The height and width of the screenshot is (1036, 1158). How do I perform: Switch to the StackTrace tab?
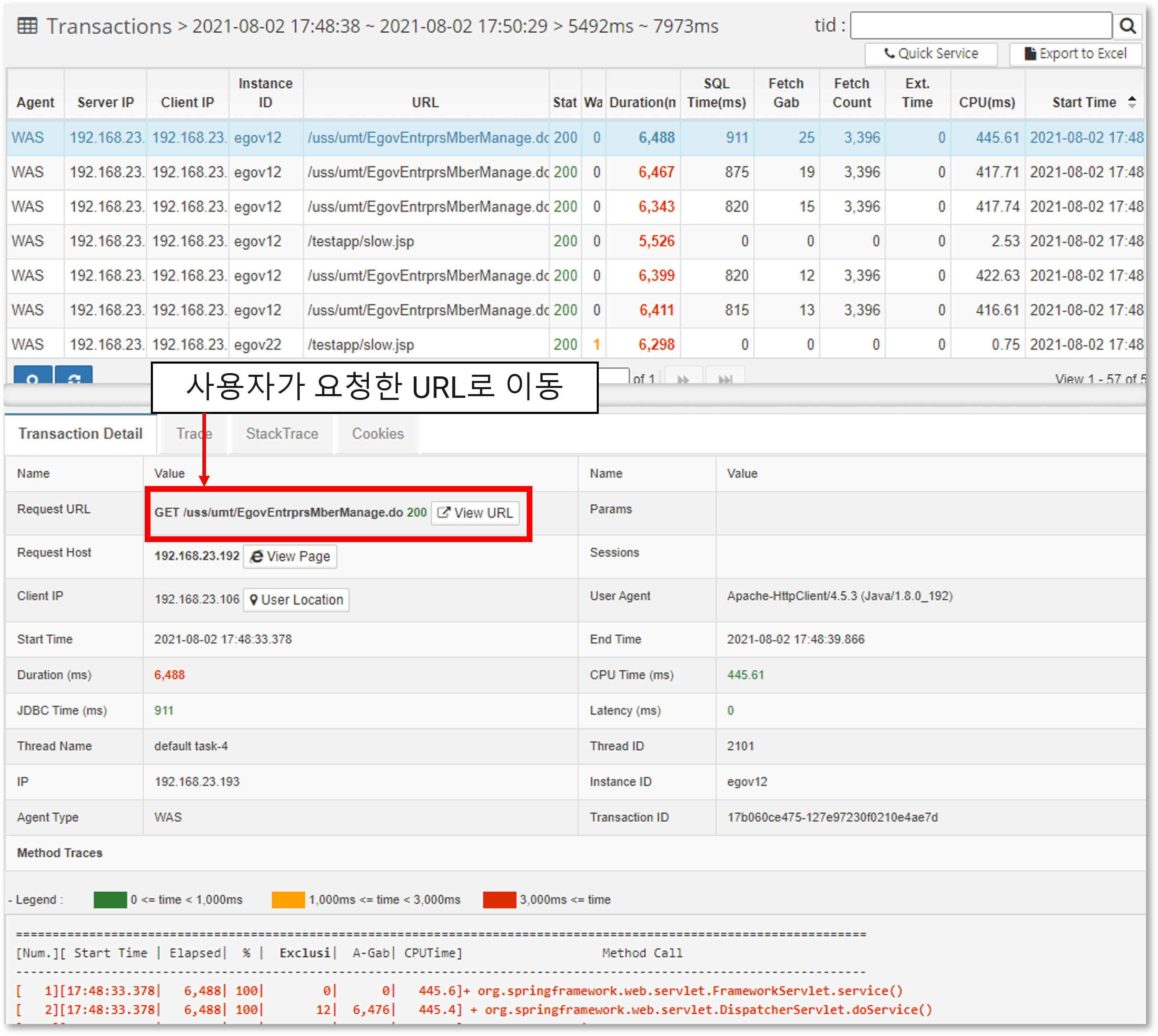[282, 434]
